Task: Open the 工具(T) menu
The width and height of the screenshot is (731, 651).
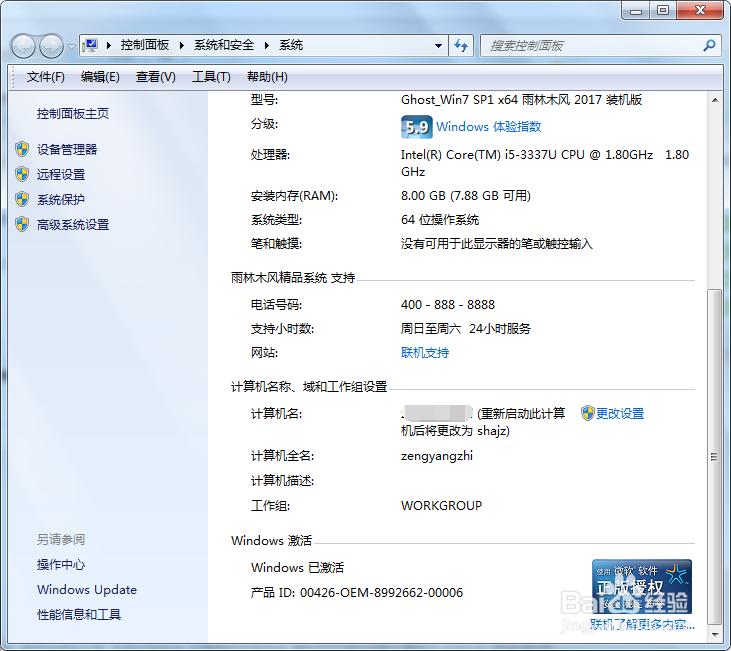Action: 211,77
